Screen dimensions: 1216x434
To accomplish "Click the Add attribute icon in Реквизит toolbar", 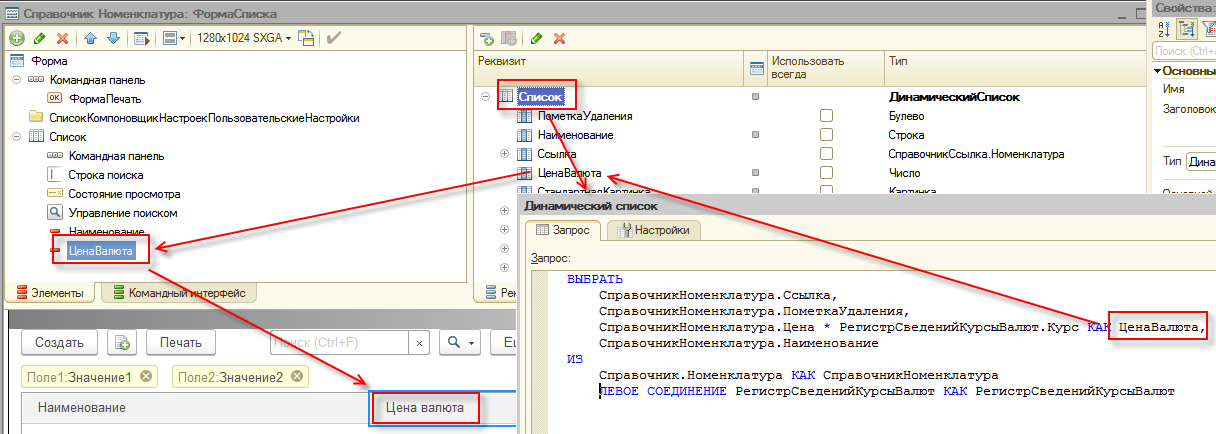I will (487, 38).
